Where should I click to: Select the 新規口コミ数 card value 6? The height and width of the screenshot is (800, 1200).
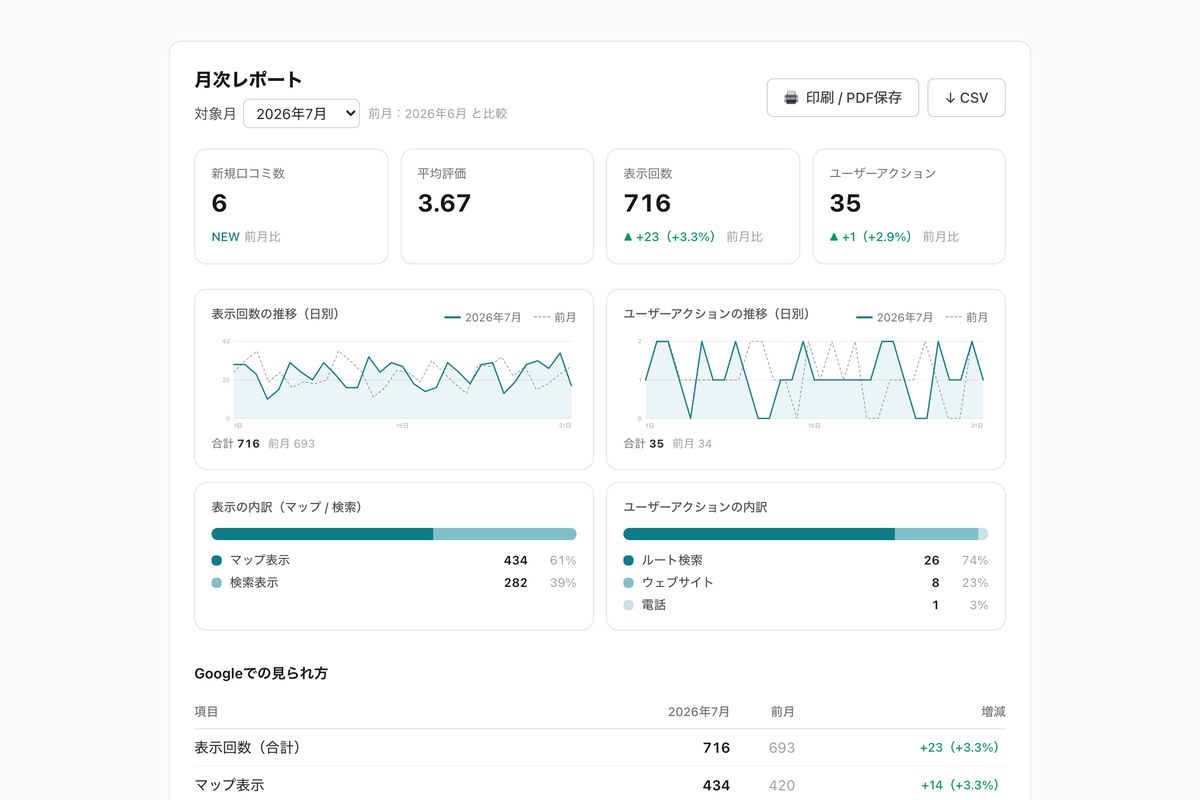point(220,203)
